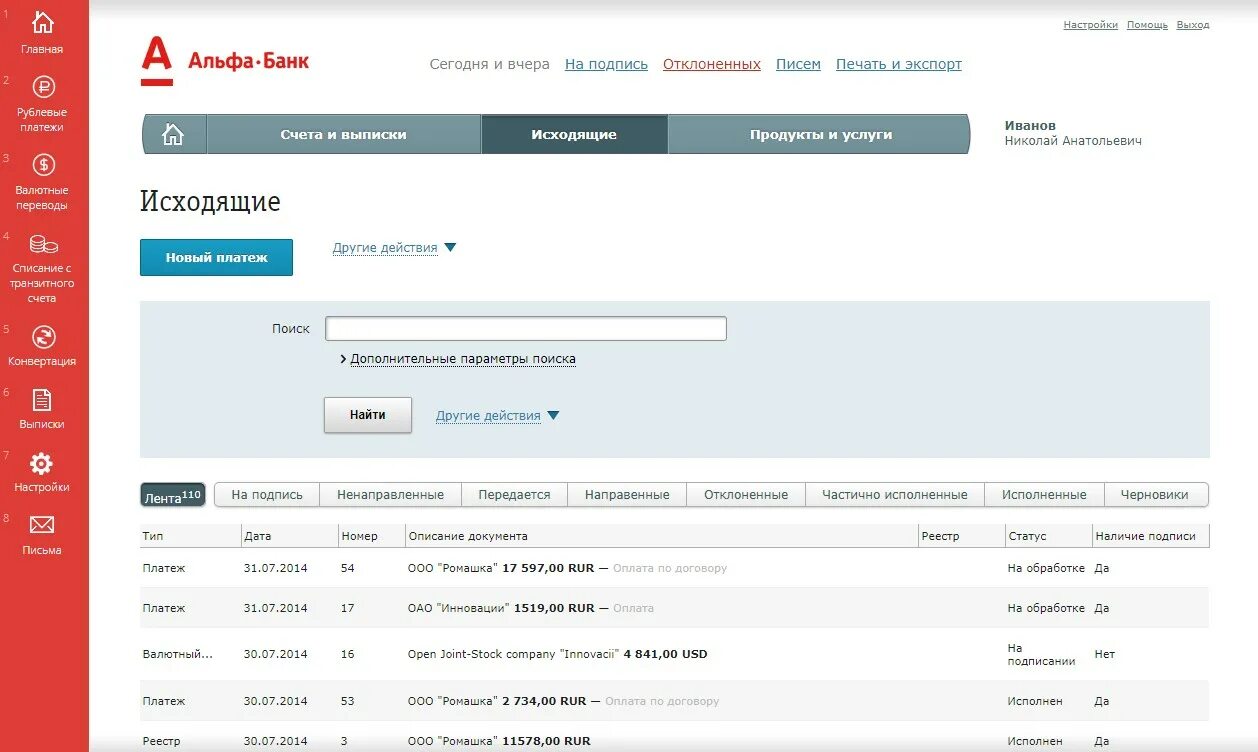Image resolution: width=1258 pixels, height=752 pixels.
Task: Click the Найти search button
Action: click(368, 415)
